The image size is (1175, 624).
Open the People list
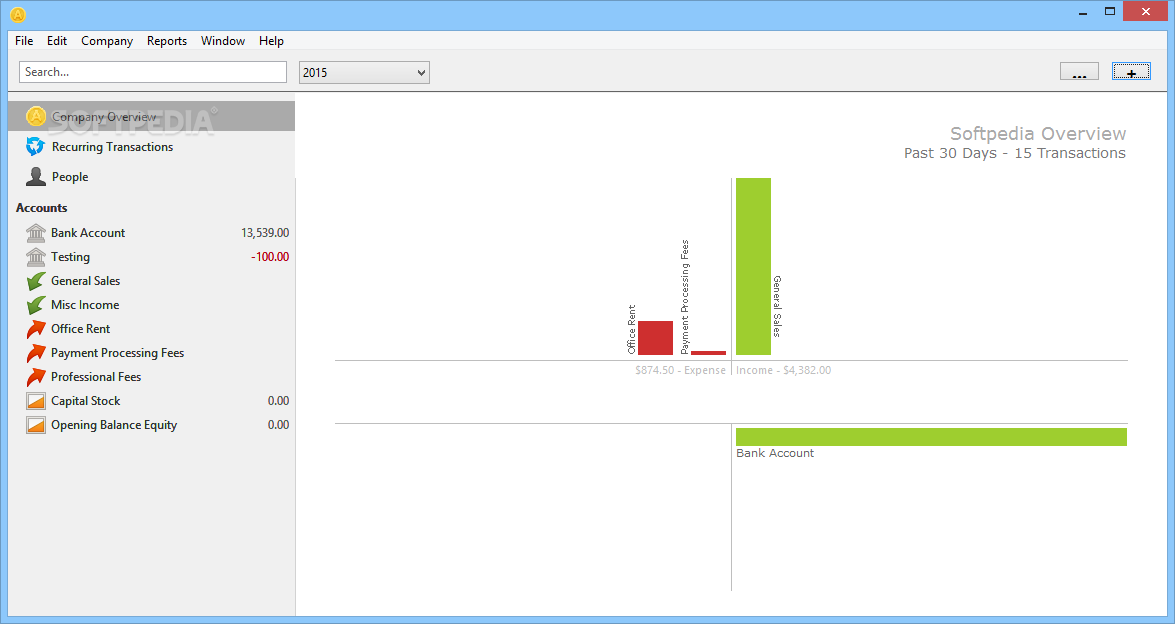point(151,176)
